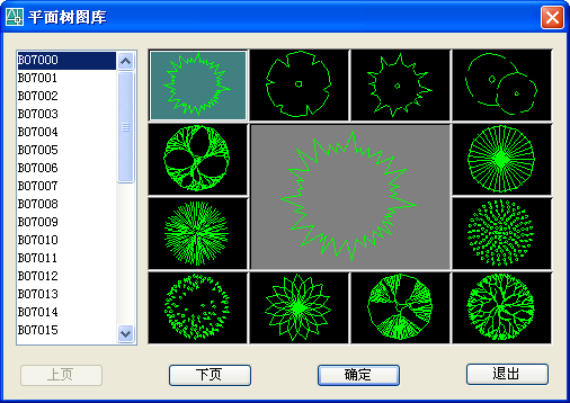This screenshot has width=570, height=404.
Task: Select B07010 in the list
Action: pos(67,240)
